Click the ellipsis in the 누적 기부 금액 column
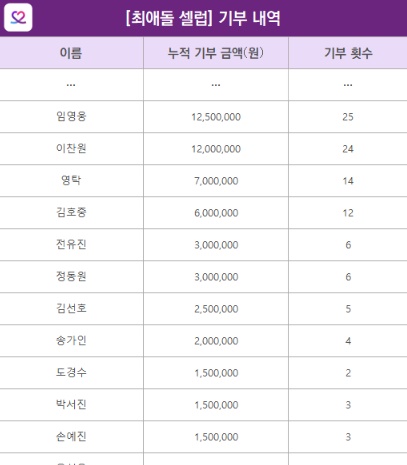This screenshot has height=465, width=407. point(216,85)
